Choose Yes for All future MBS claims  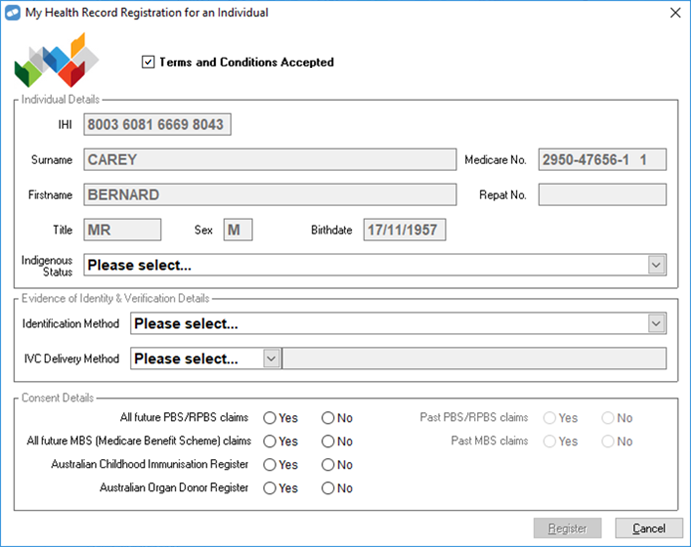270,441
